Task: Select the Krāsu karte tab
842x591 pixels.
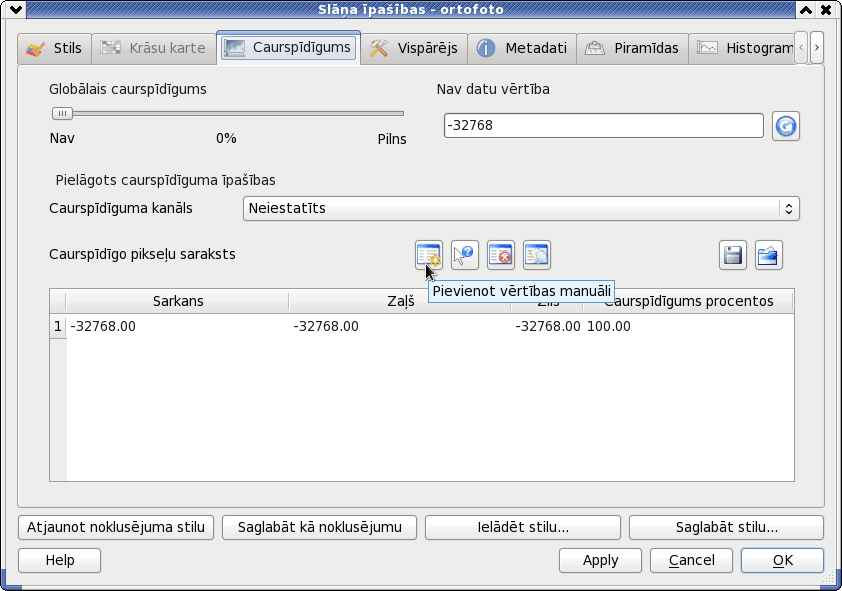Action: [154, 48]
